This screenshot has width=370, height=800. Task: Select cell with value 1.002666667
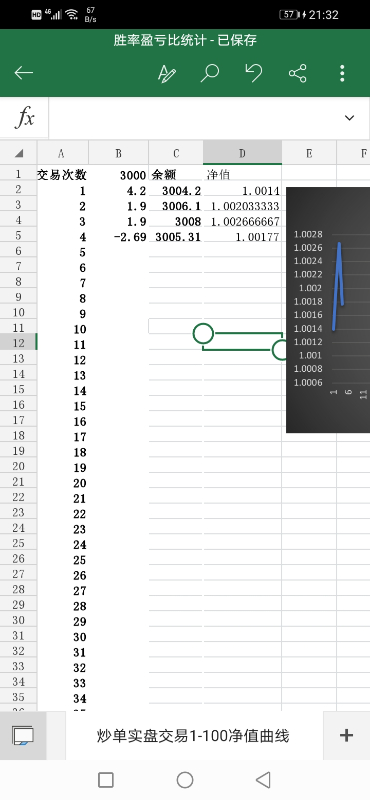tap(242, 221)
